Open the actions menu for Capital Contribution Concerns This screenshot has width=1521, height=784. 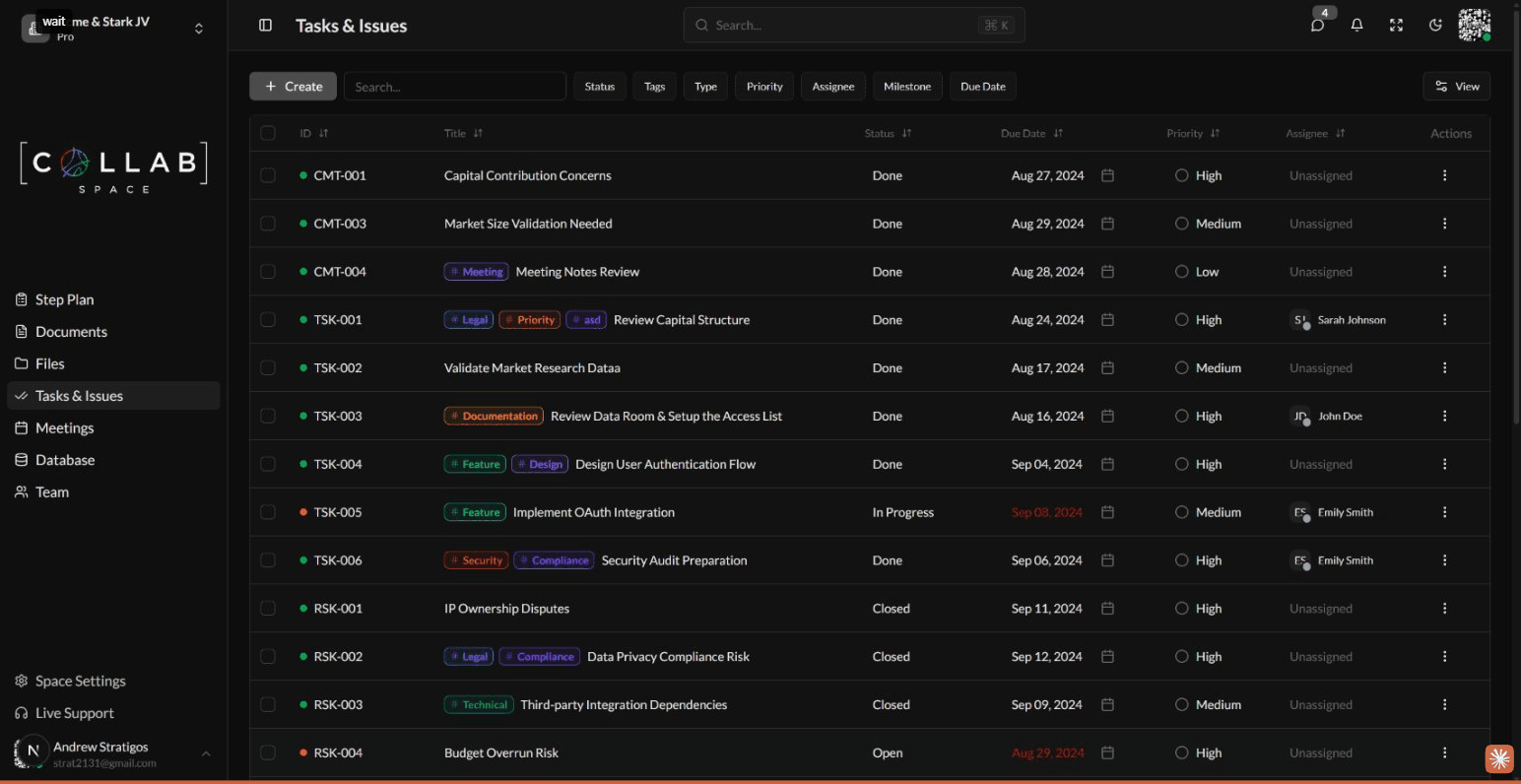pos(1444,175)
